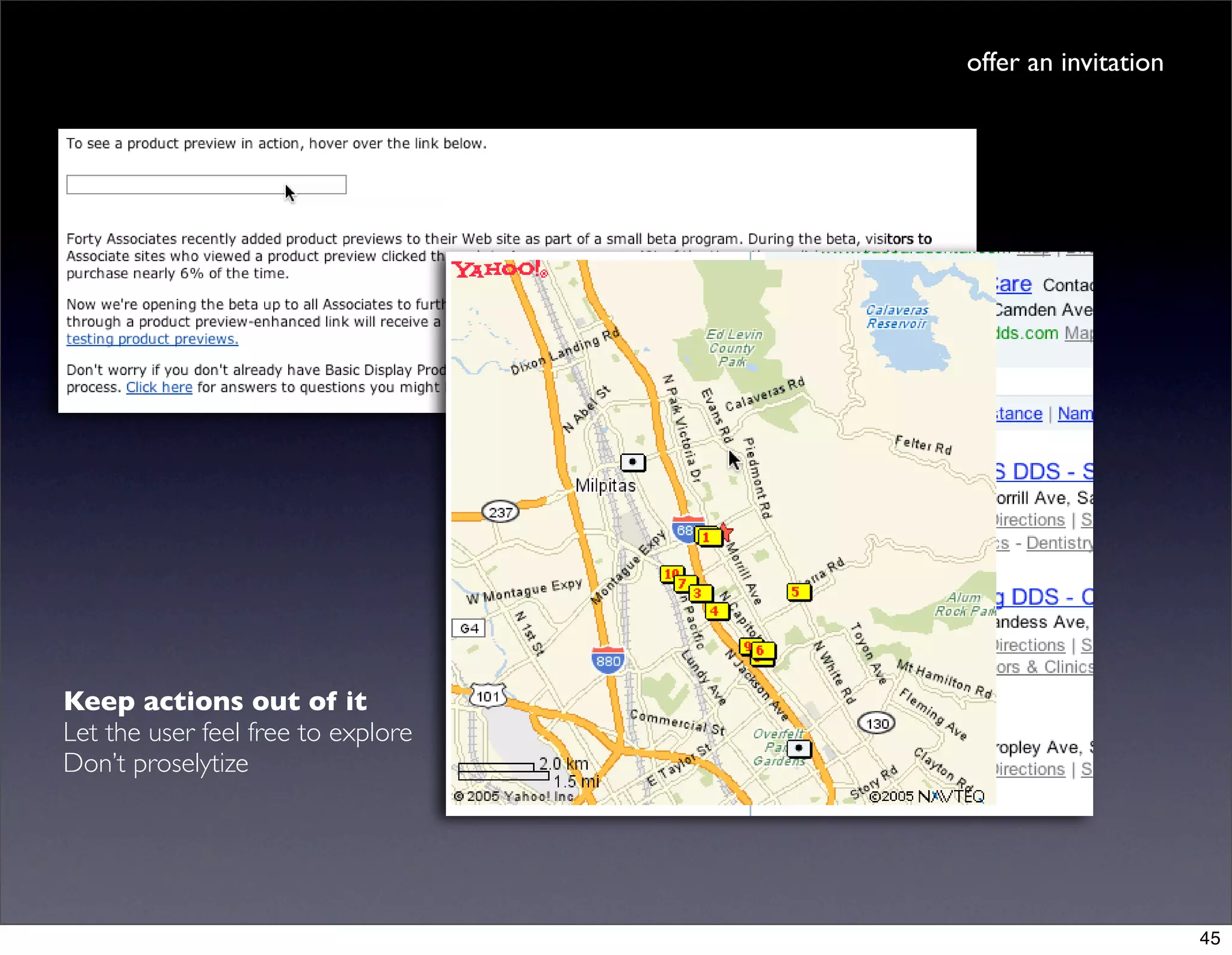Select map marker number 10

tap(668, 573)
